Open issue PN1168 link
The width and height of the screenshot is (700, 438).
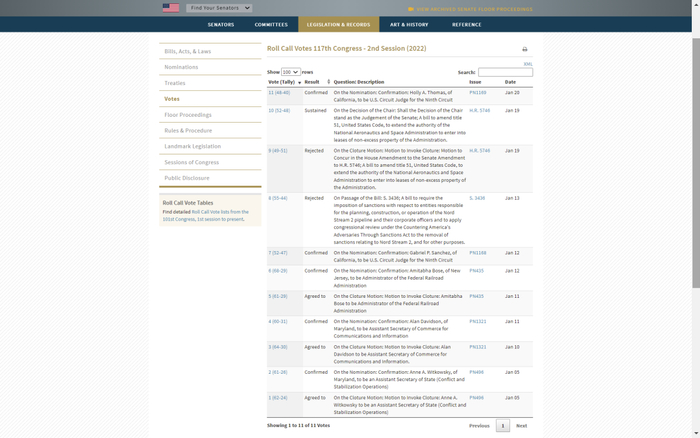pyautogui.click(x=478, y=253)
